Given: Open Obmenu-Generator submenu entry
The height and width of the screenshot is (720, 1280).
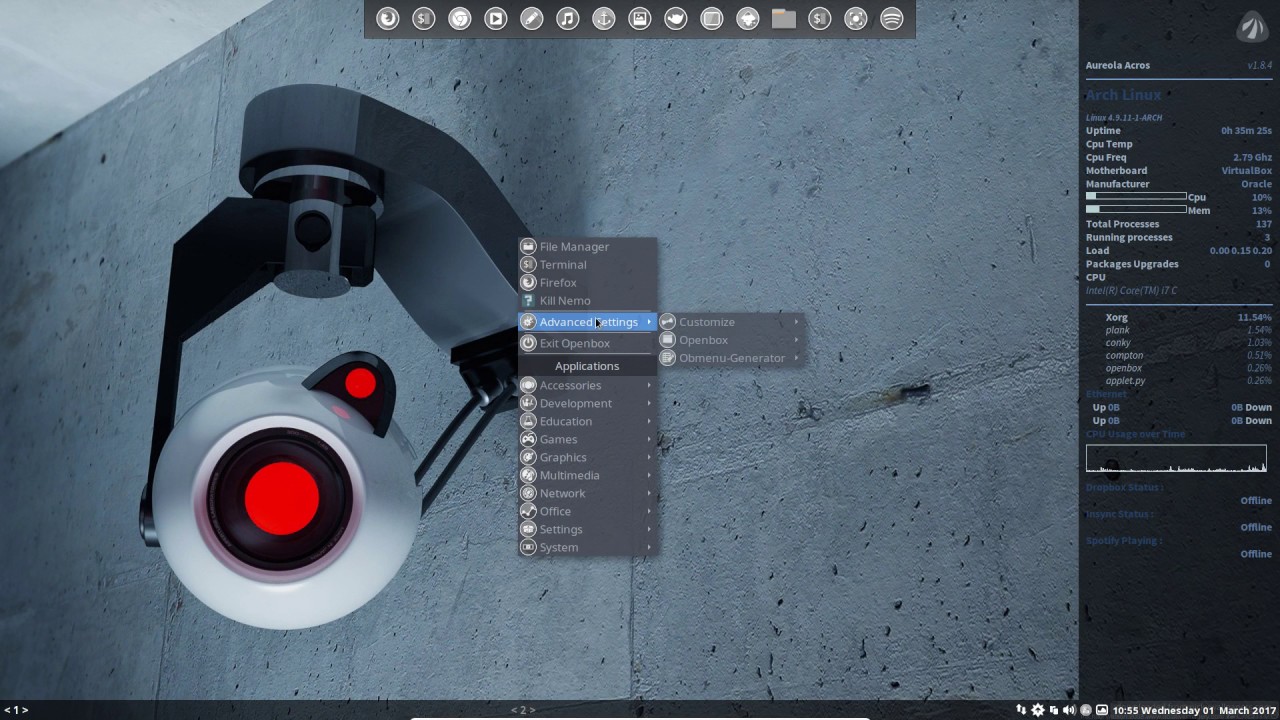Looking at the screenshot, I should 731,358.
